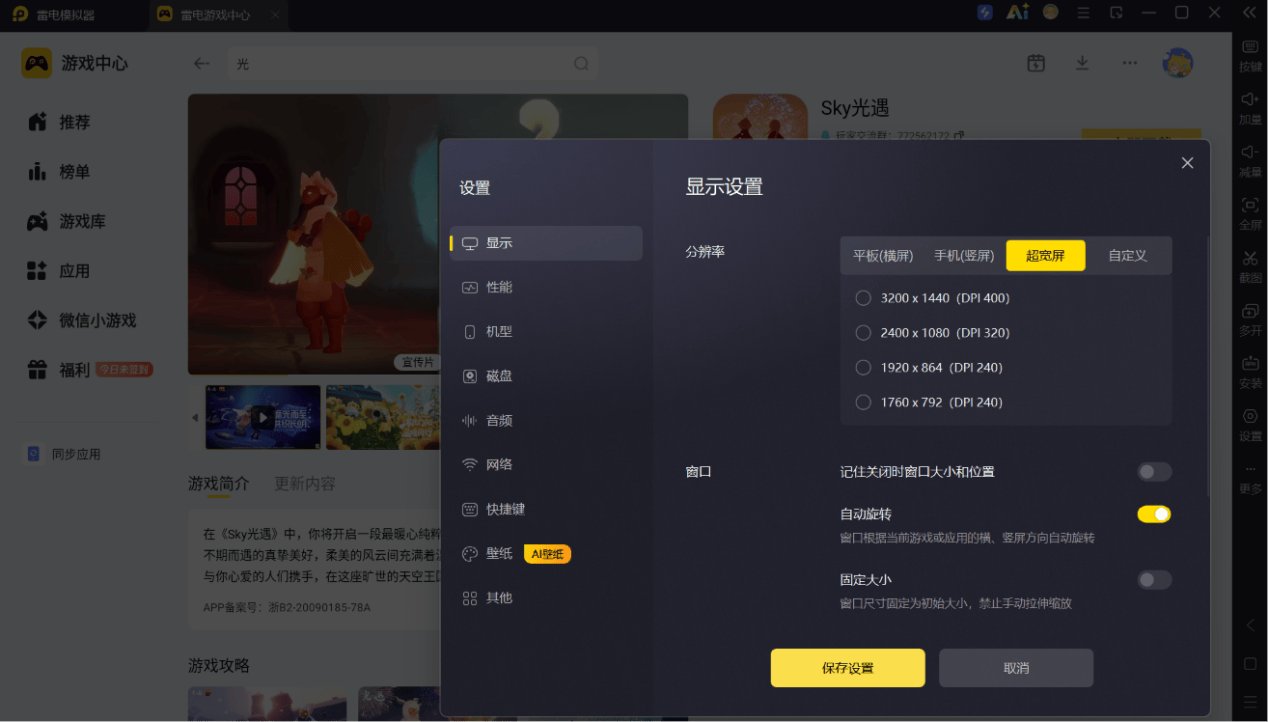The height and width of the screenshot is (722, 1268).
Task: Open the 更新内容 tab on game page
Action: 305,484
